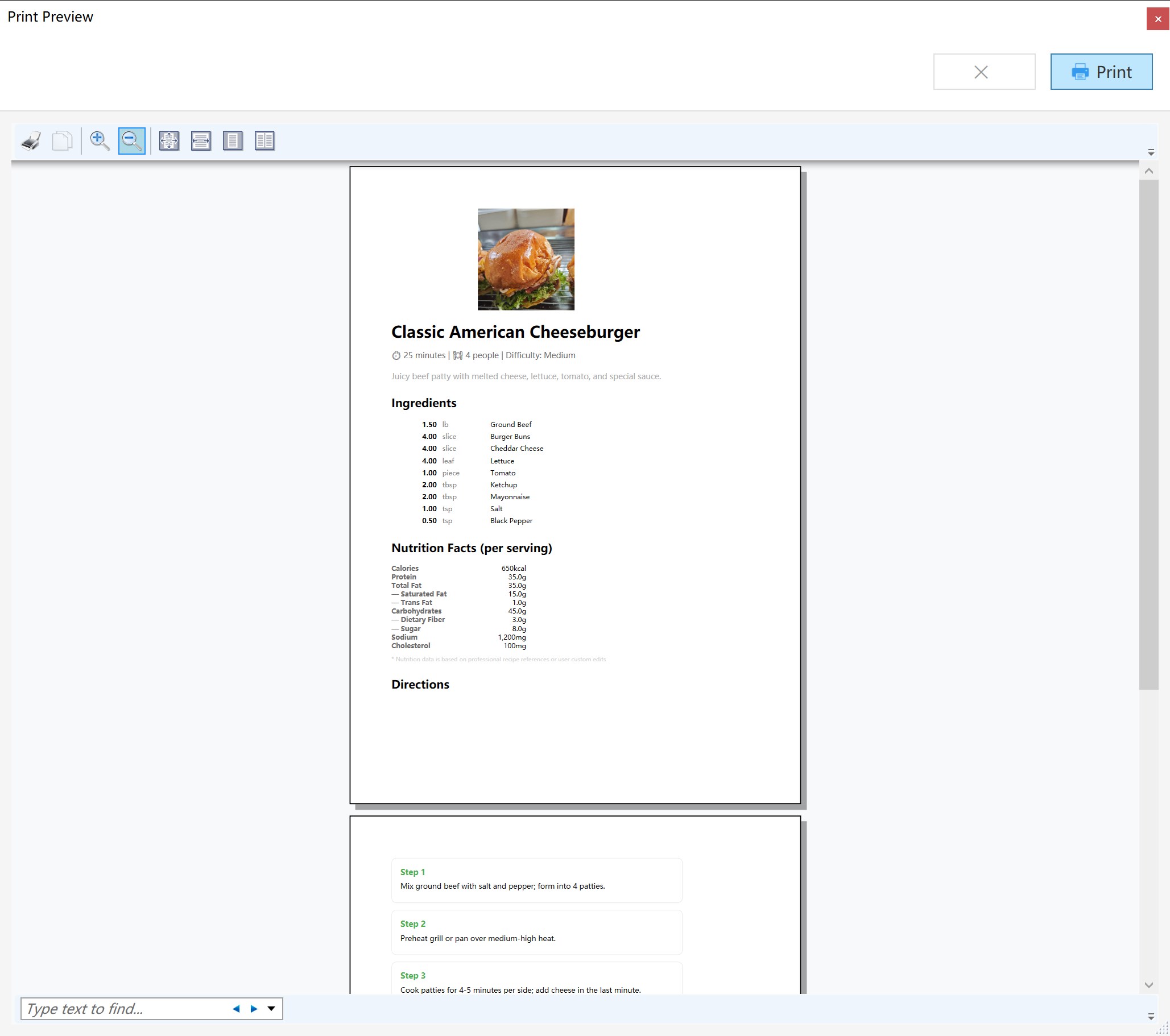Click the vertical scrollbar up arrow
Image resolution: width=1170 pixels, height=1036 pixels.
point(1149,171)
